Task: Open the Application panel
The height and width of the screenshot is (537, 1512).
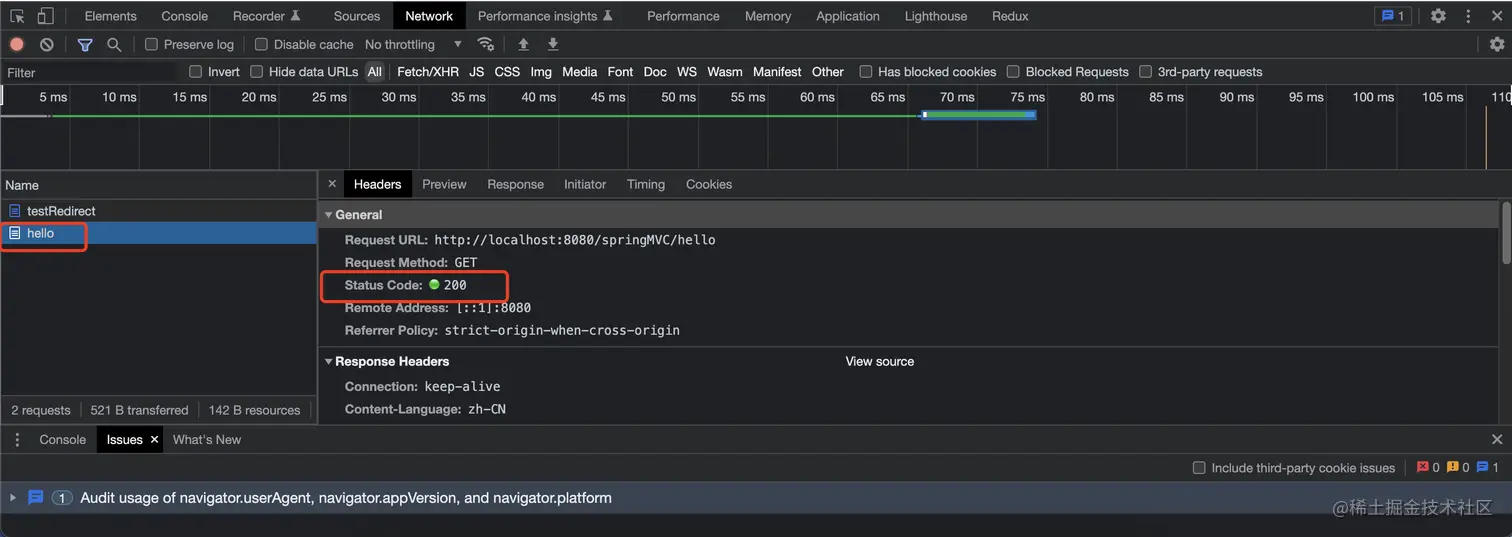Action: [x=848, y=16]
